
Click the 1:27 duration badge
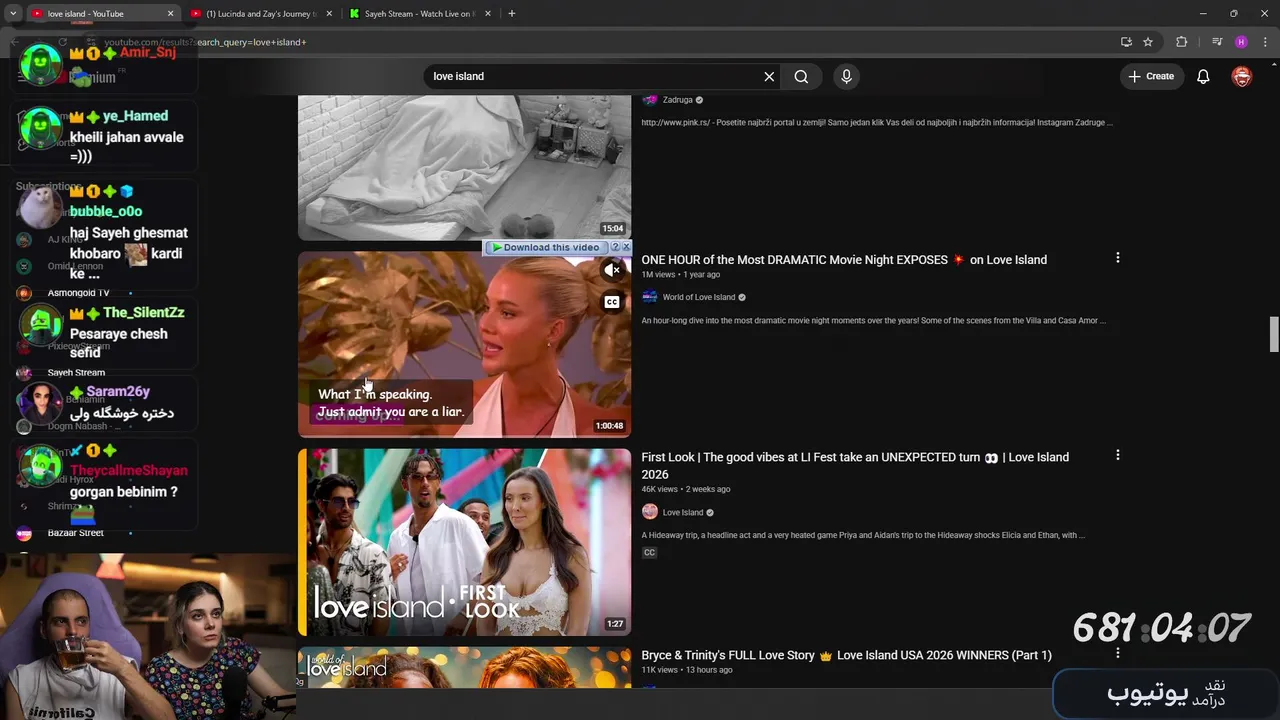[x=615, y=624]
